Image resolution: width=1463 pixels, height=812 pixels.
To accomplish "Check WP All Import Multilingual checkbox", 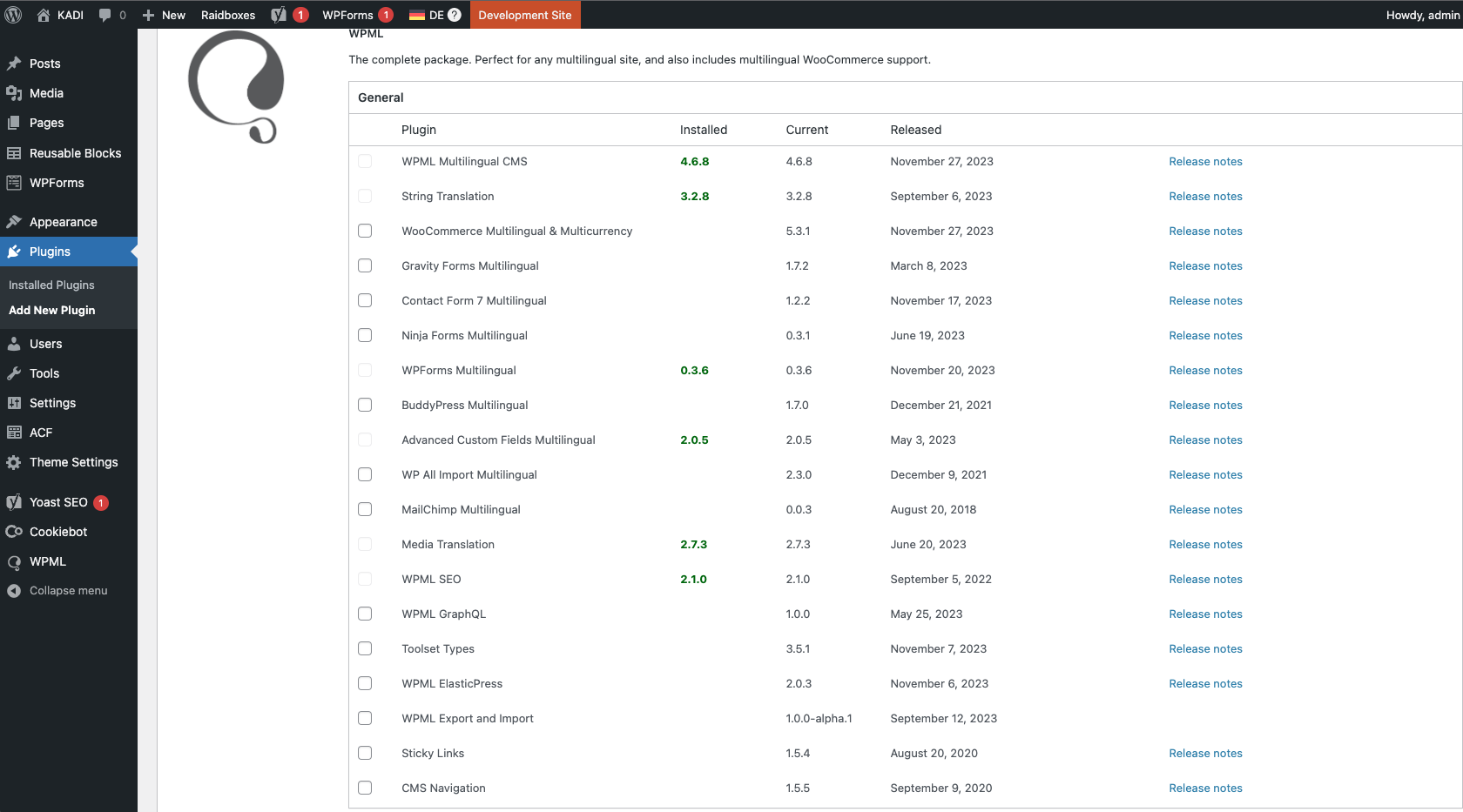I will click(x=365, y=474).
